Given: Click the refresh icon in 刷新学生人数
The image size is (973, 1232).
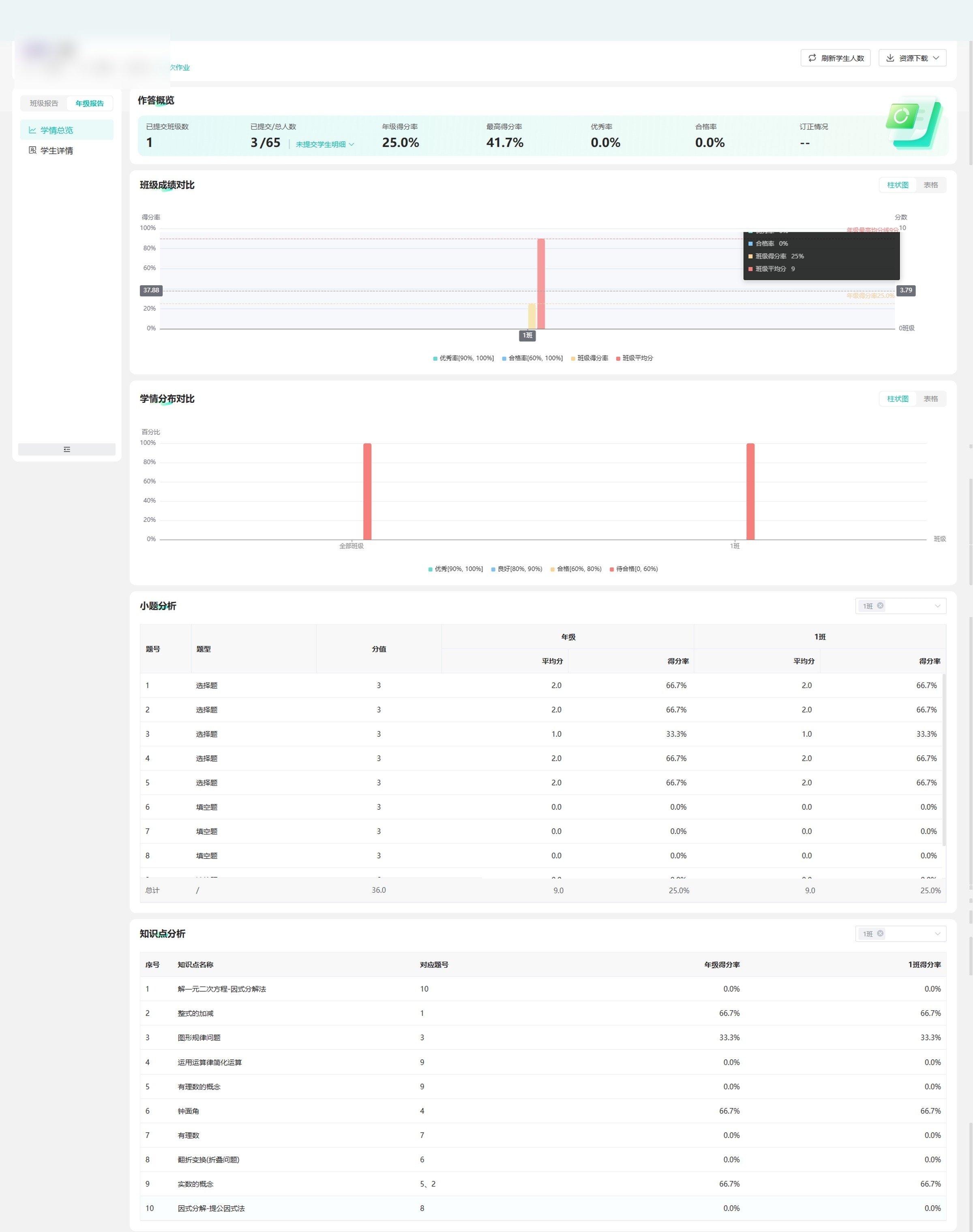Looking at the screenshot, I should 812,58.
